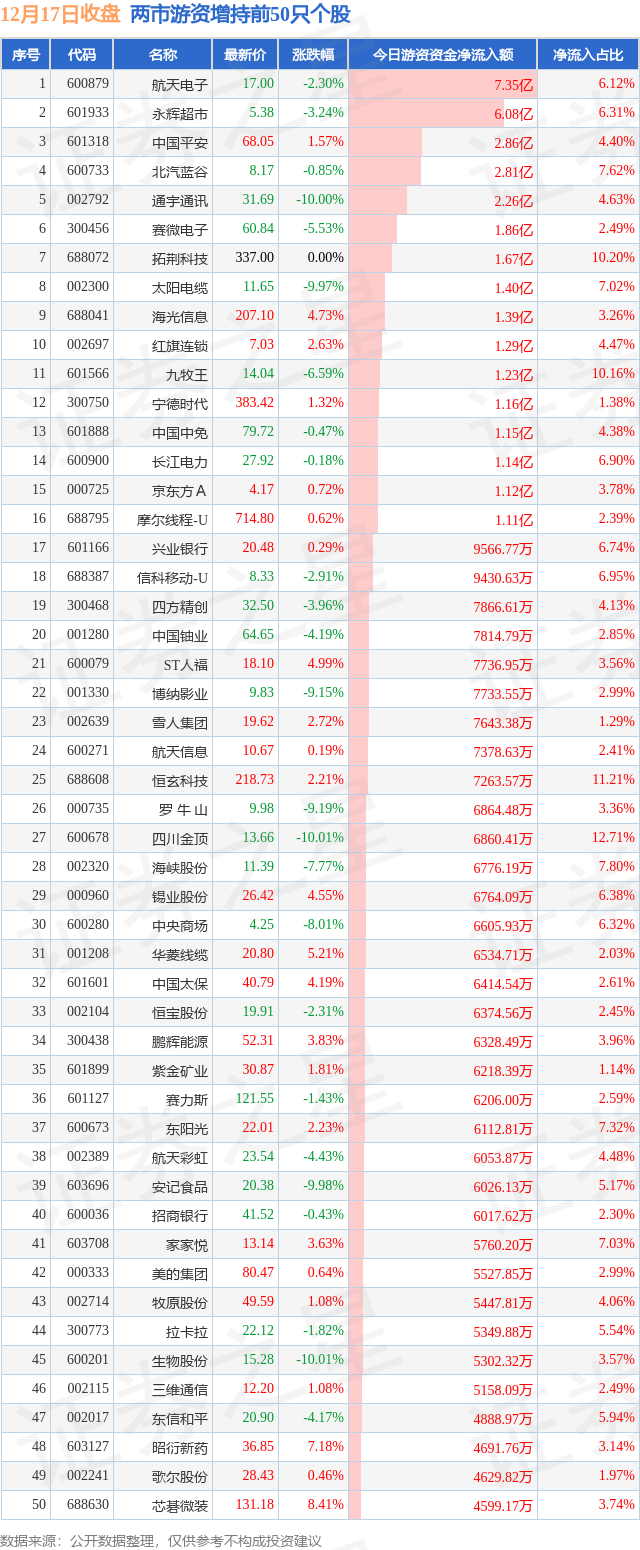Click stock name 牧原股份
The image size is (640, 1550).
tap(180, 1302)
